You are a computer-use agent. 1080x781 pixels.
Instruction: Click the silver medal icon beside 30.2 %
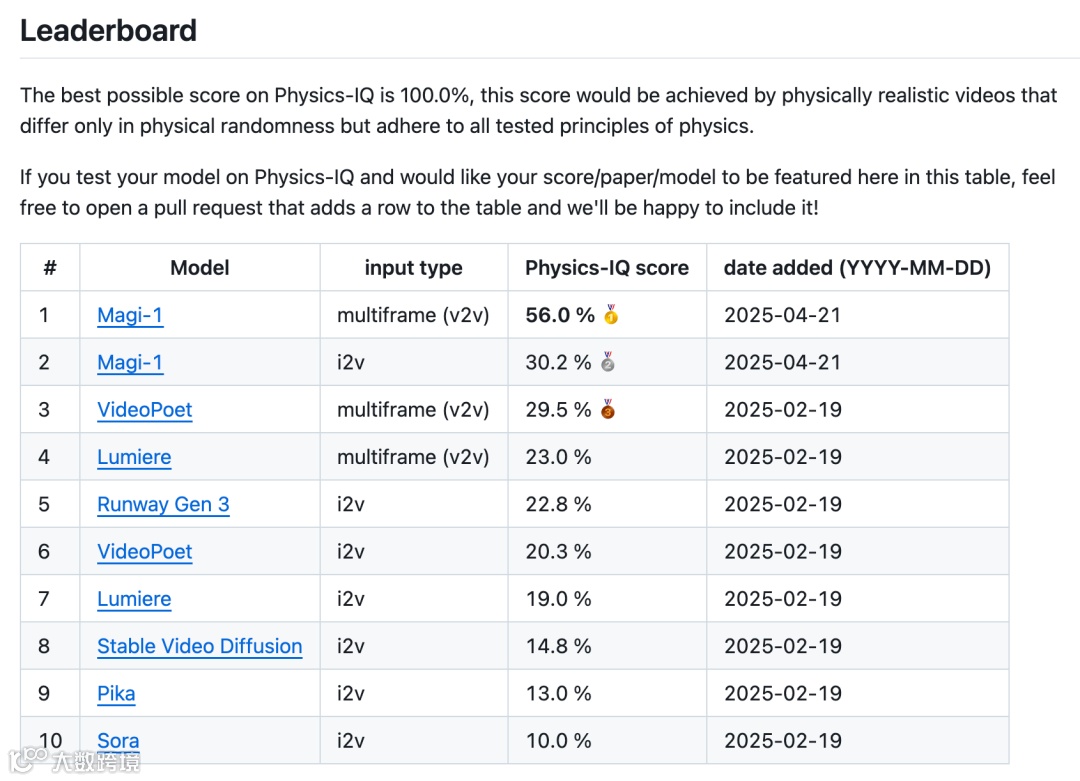tap(608, 362)
